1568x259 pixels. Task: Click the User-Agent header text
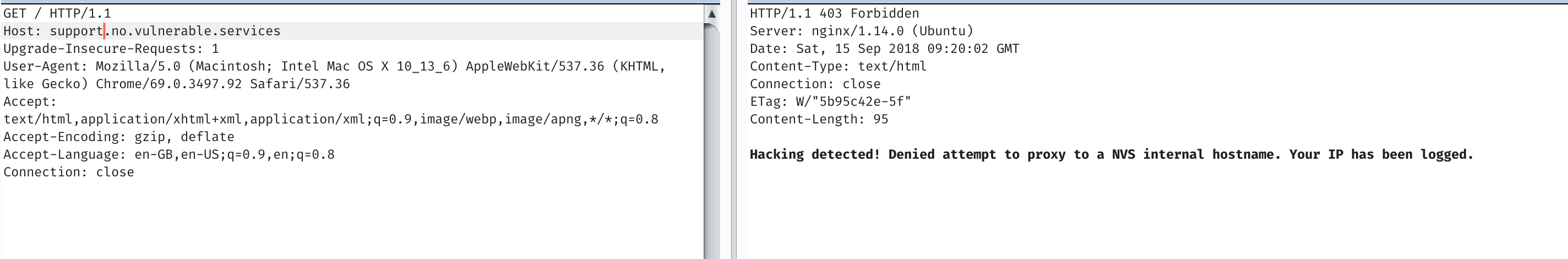[334, 67]
